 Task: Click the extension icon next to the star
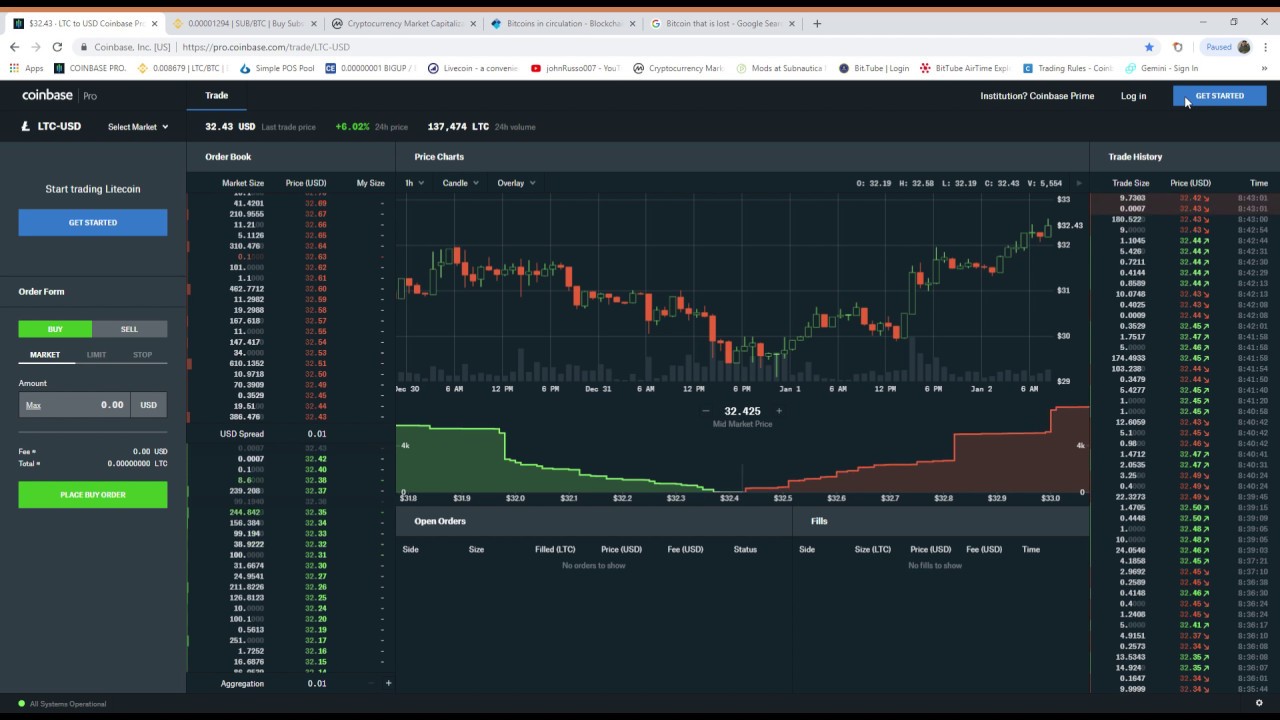1177,47
